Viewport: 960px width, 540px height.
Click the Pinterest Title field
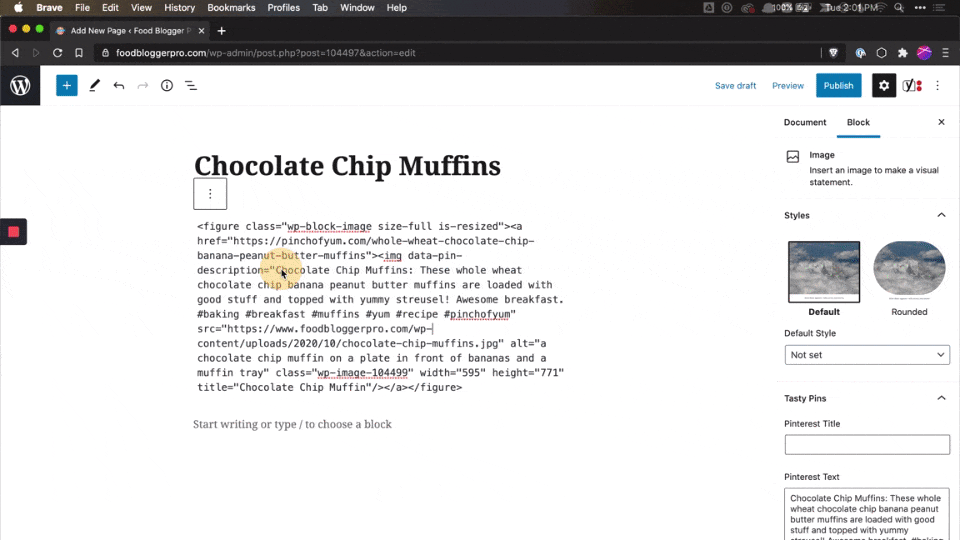pyautogui.click(x=867, y=444)
